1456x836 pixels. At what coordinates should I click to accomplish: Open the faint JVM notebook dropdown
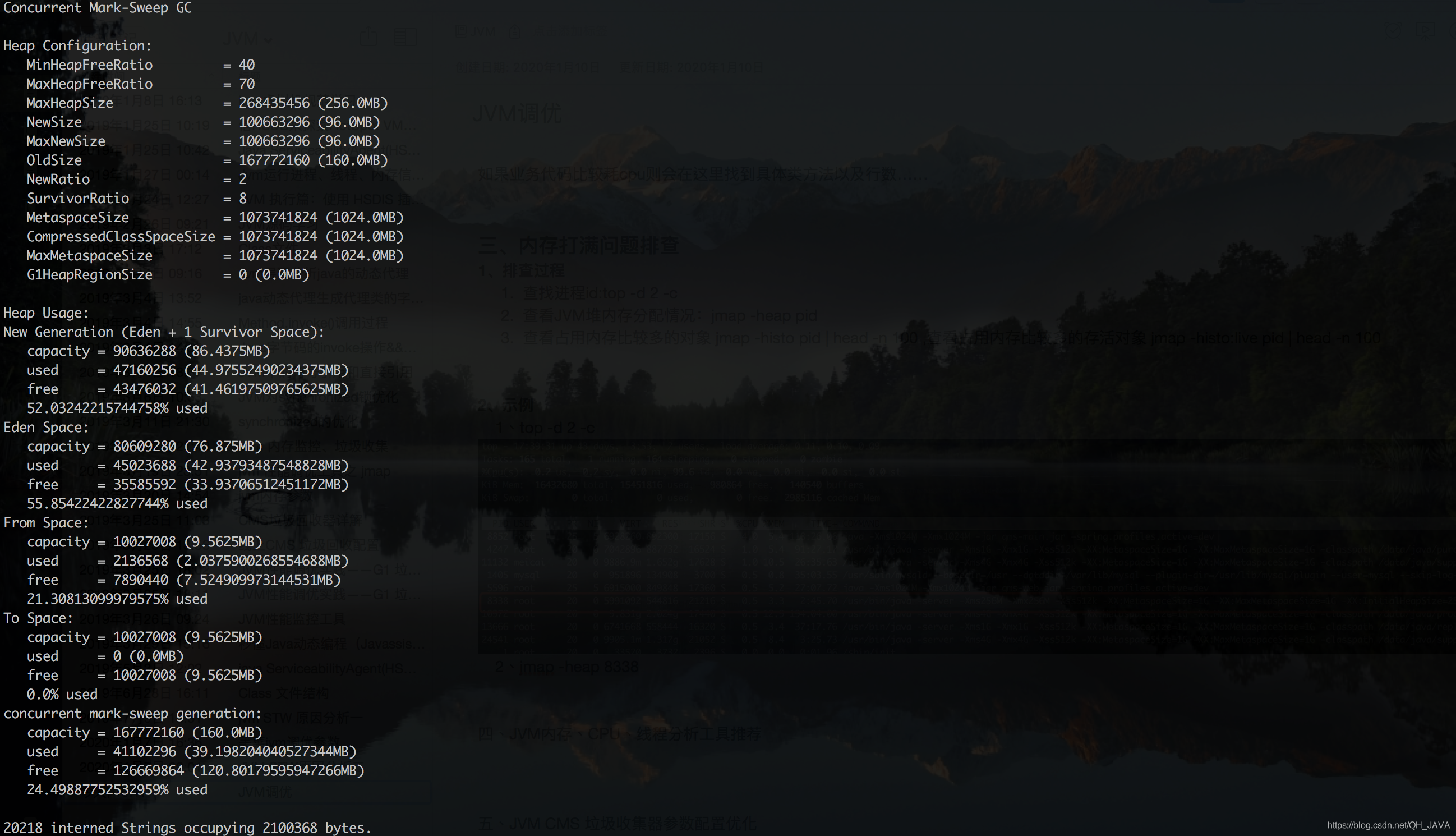coord(248,39)
